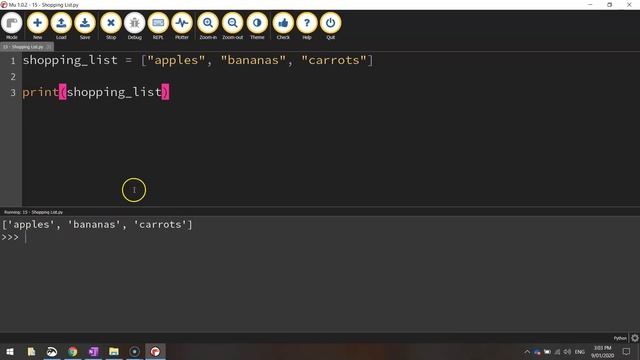Click the Zoom-out button

(x=233, y=25)
